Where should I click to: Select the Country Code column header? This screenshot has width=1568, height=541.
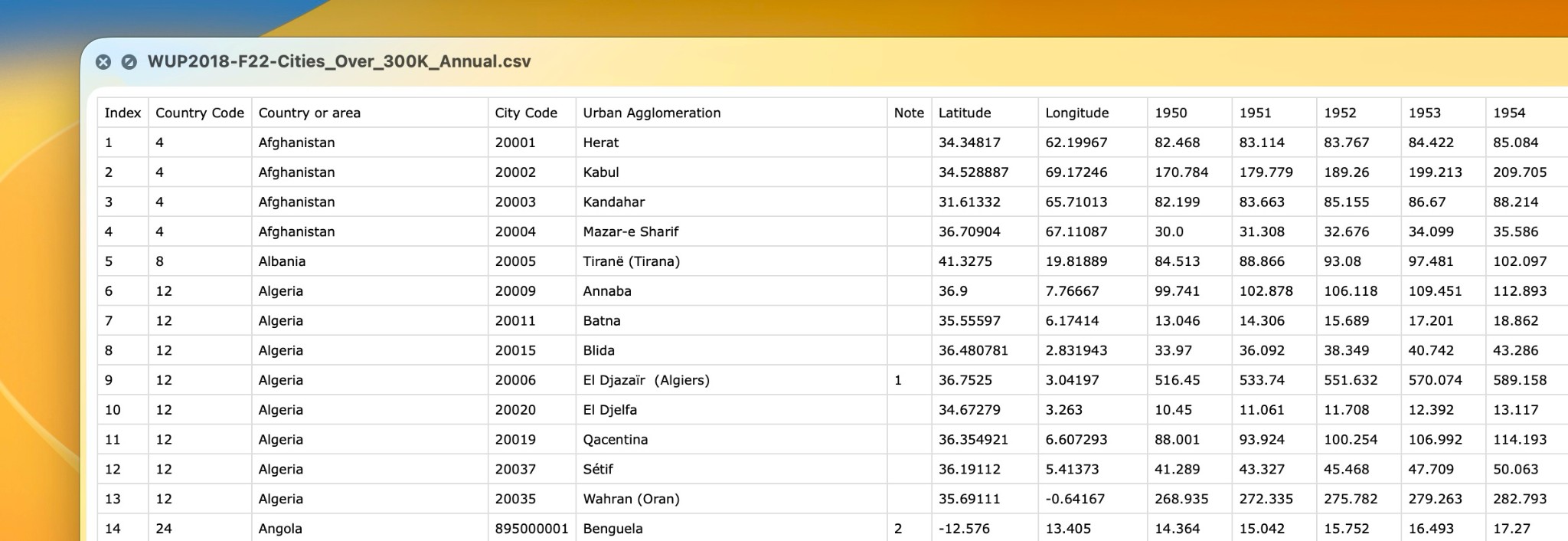200,113
